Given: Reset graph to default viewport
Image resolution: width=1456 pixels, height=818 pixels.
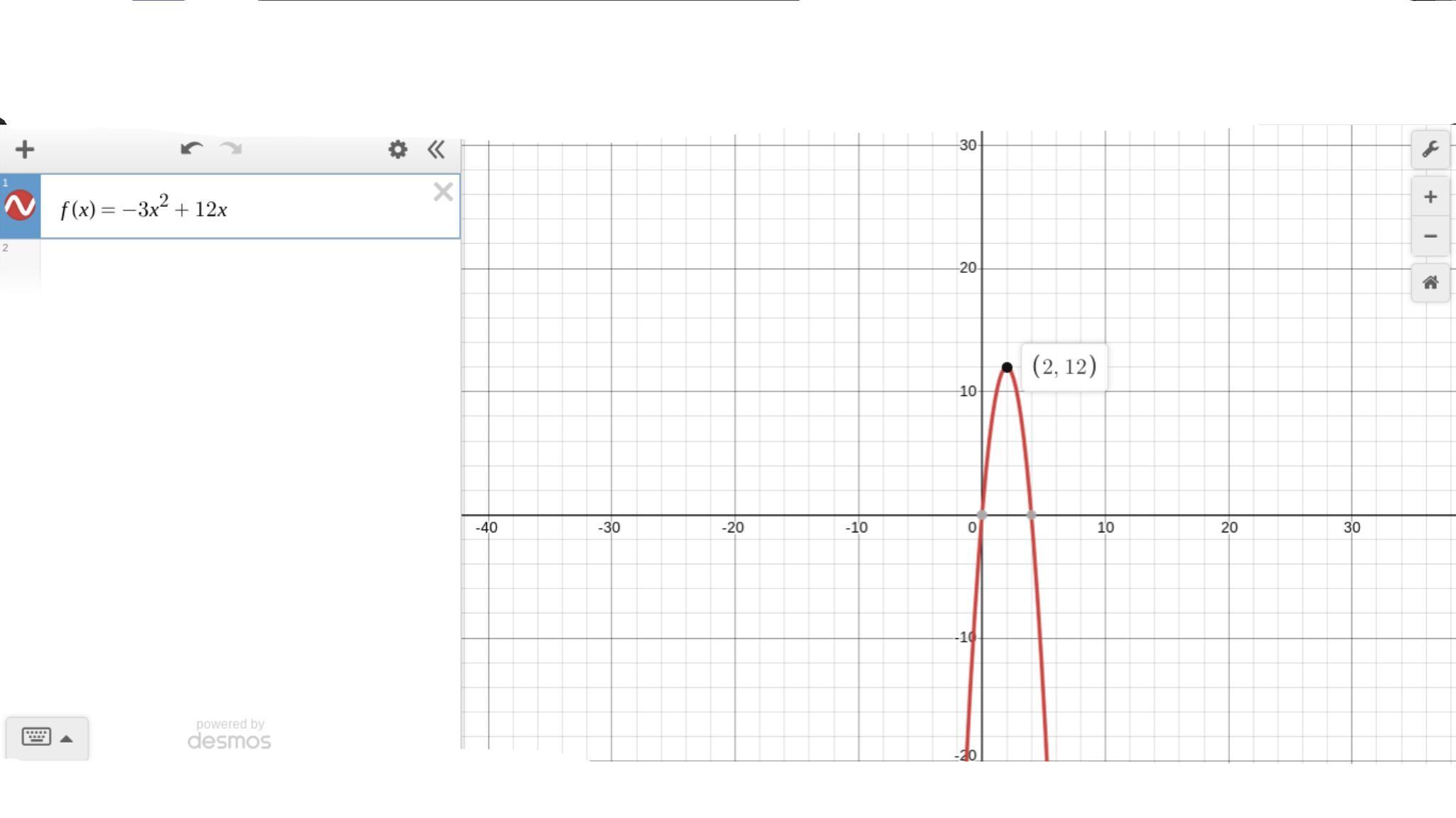Looking at the screenshot, I should pos(1430,283).
